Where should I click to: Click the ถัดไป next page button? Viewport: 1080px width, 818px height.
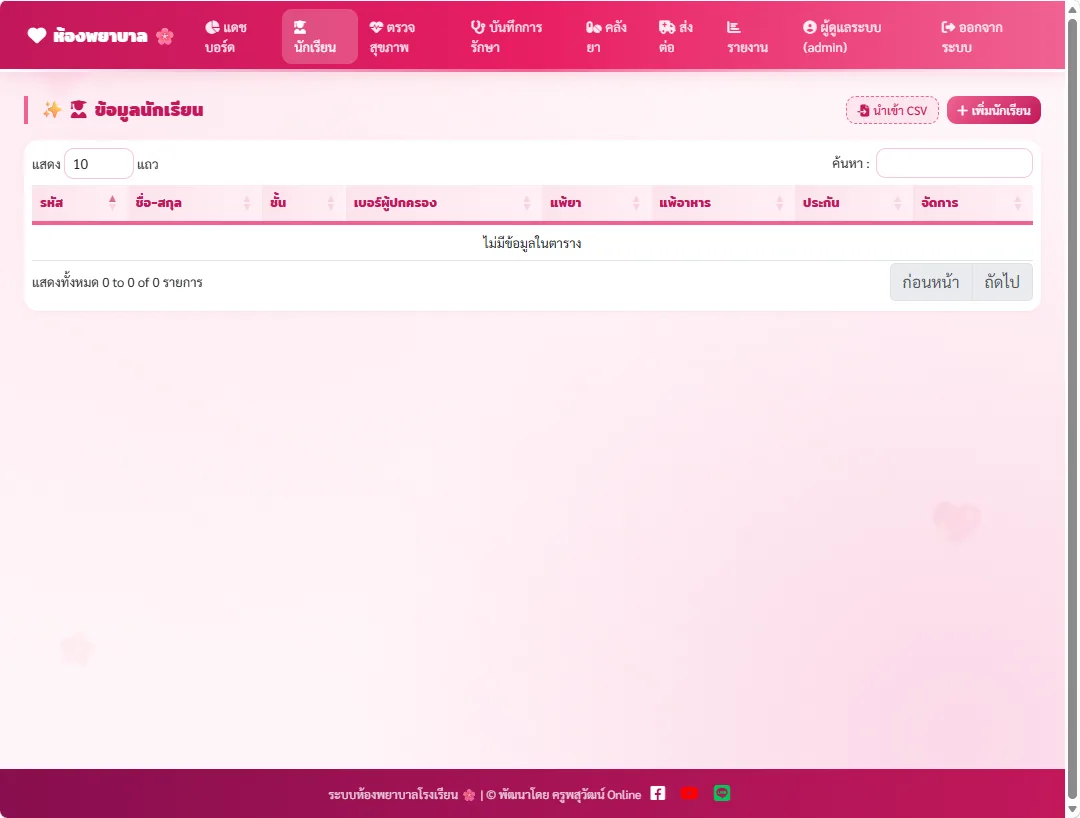1002,282
